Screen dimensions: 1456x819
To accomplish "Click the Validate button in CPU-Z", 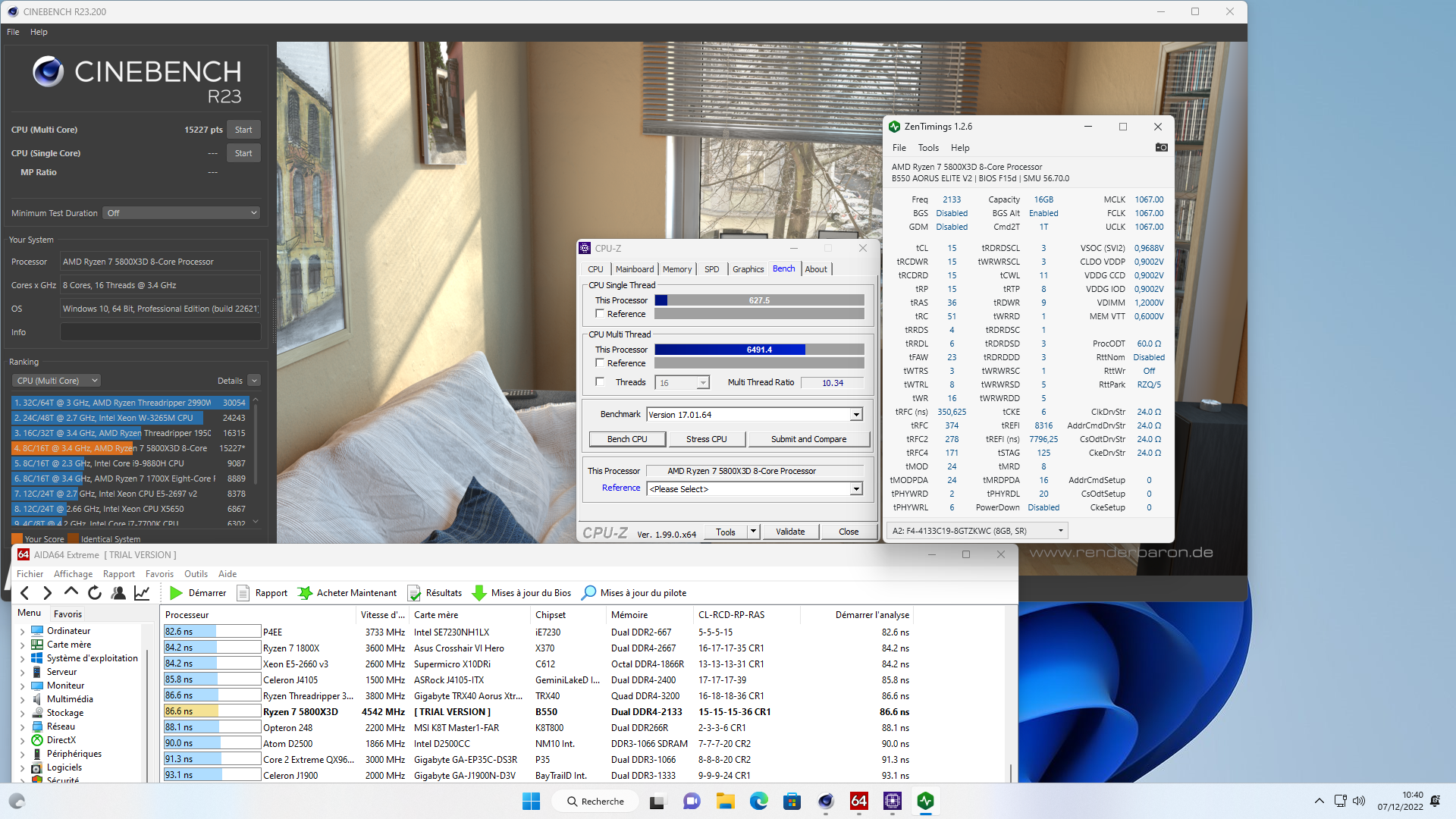I will [790, 532].
